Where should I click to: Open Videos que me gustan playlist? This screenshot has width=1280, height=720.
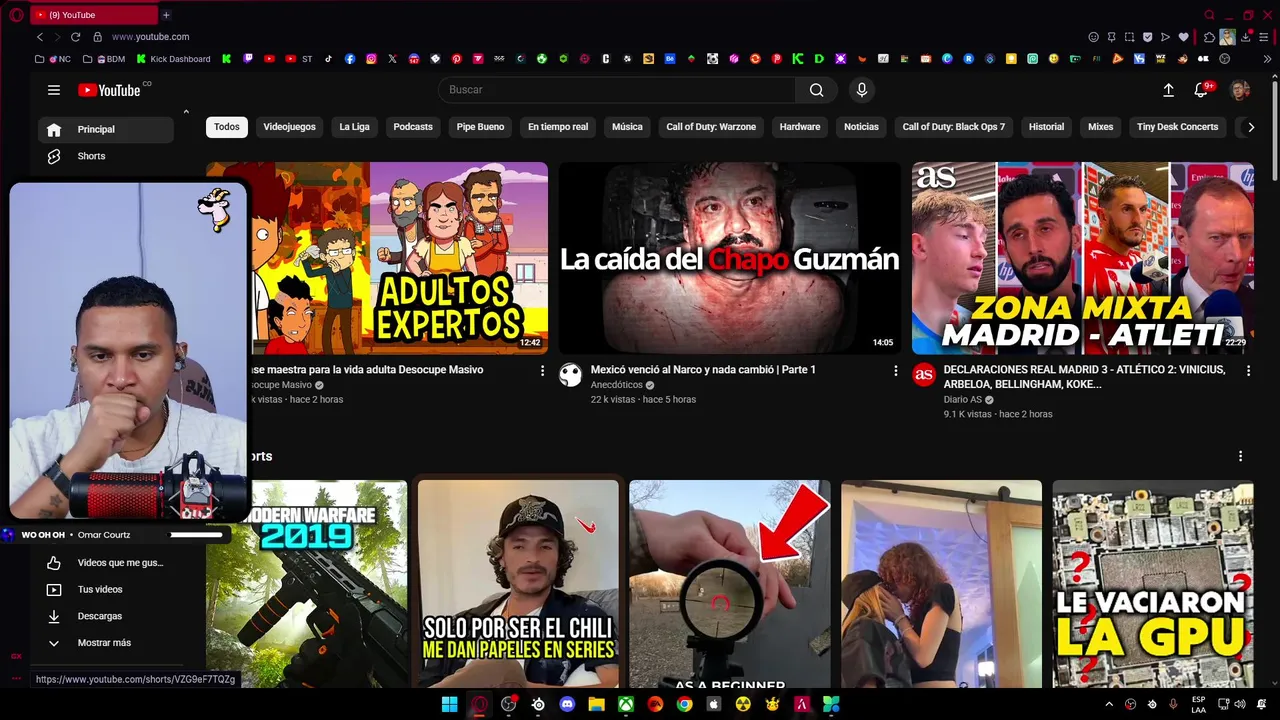click(106, 563)
